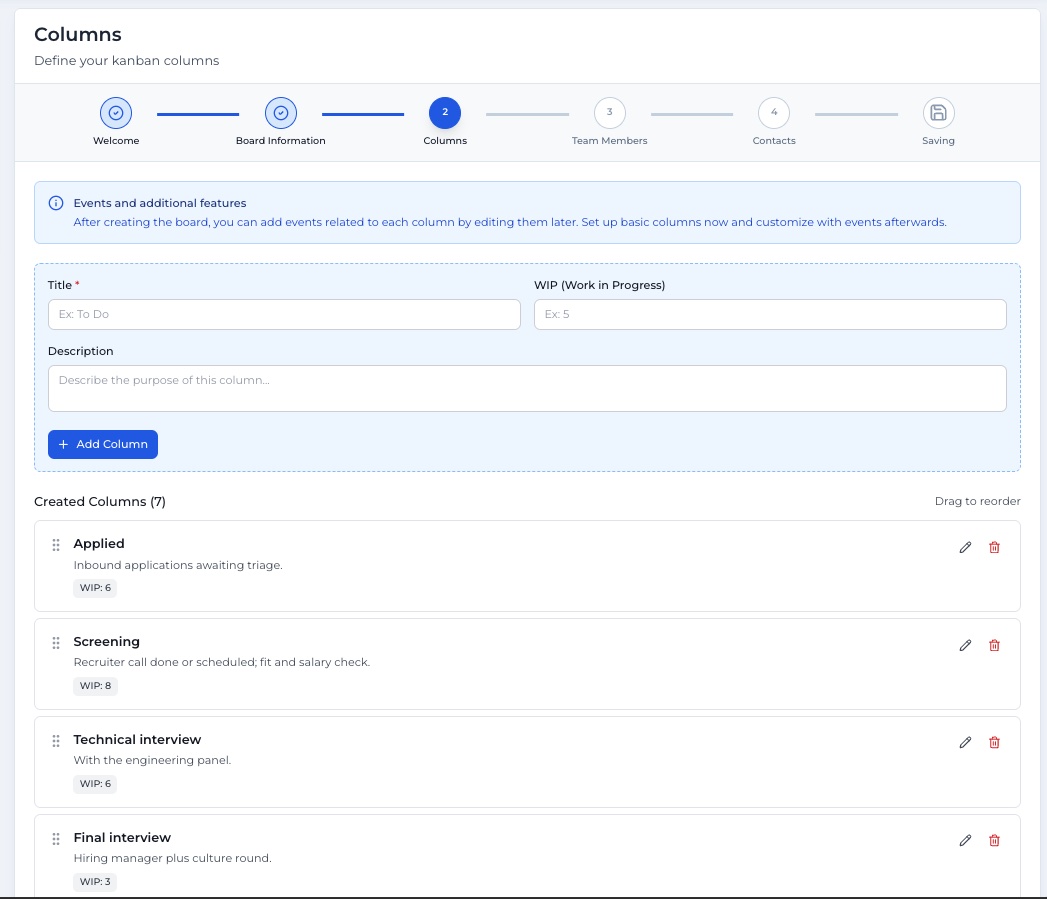Click 'Hiring manager plus culture round.' description

[172, 858]
